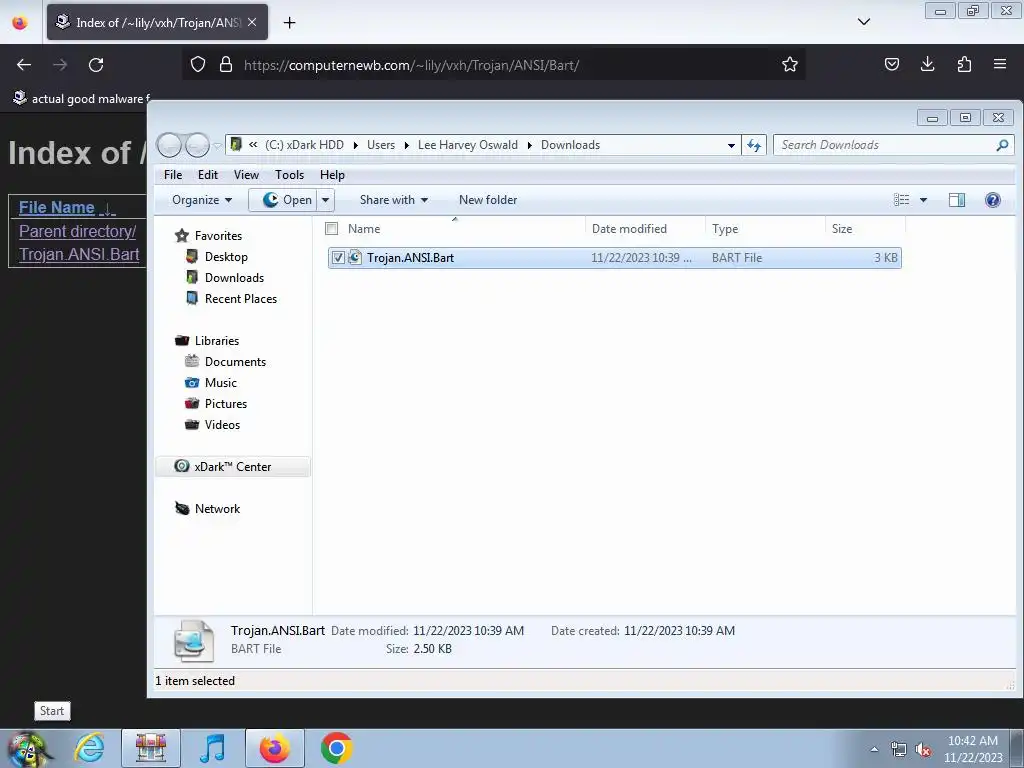The image size is (1024, 768).
Task: Open Firefox extensions puzzle icon
Action: (964, 64)
